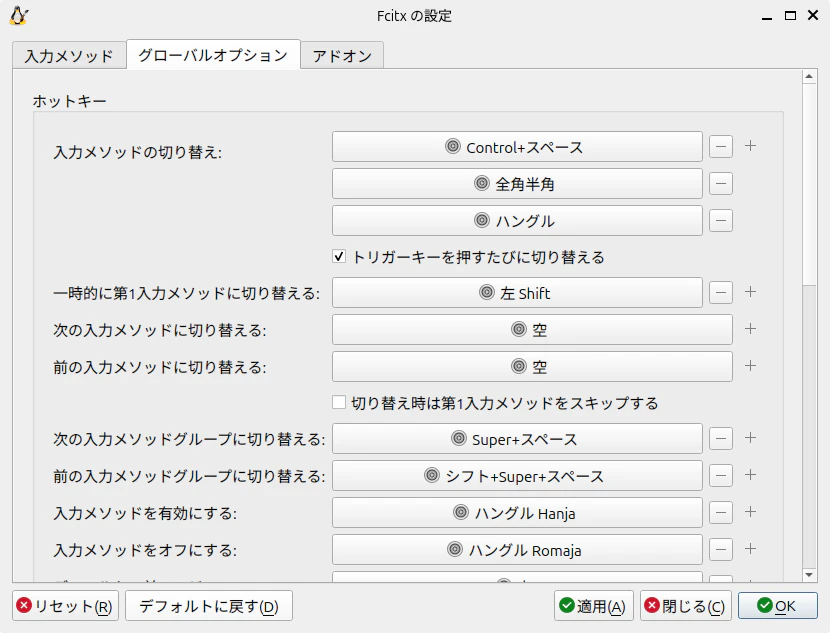Viewport: 830px width, 633px height.
Task: Click the 一時的に第1入力メソッドに切り替える: label
Action: [x=186, y=293]
